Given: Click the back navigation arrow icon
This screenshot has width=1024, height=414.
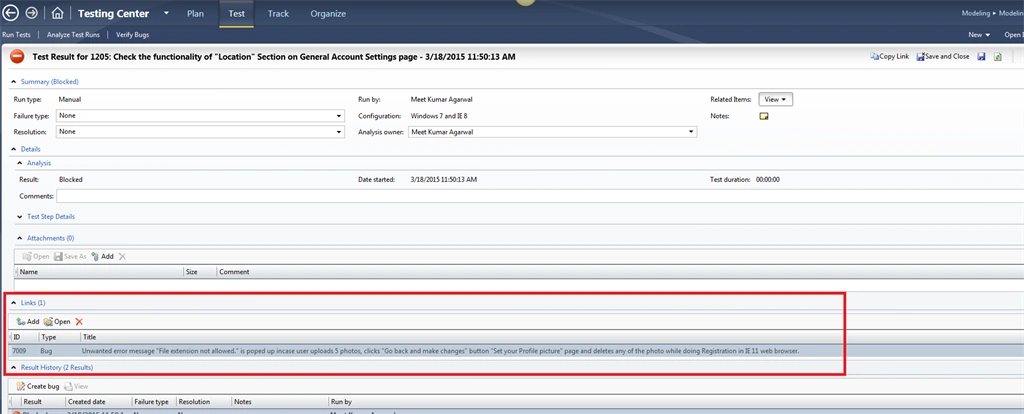Looking at the screenshot, I should (x=10, y=12).
